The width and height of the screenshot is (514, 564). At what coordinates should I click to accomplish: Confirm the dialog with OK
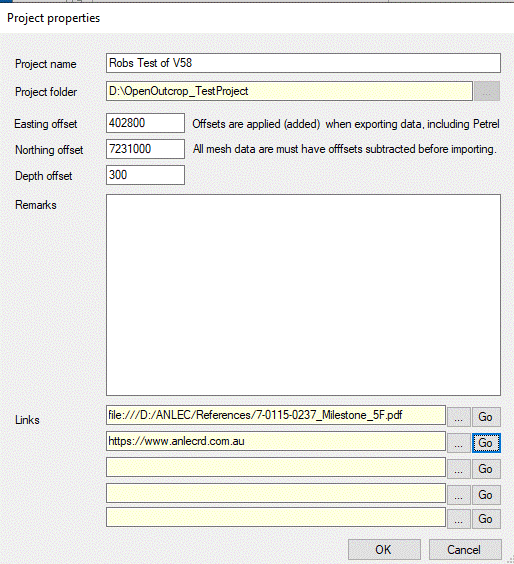pos(384,550)
